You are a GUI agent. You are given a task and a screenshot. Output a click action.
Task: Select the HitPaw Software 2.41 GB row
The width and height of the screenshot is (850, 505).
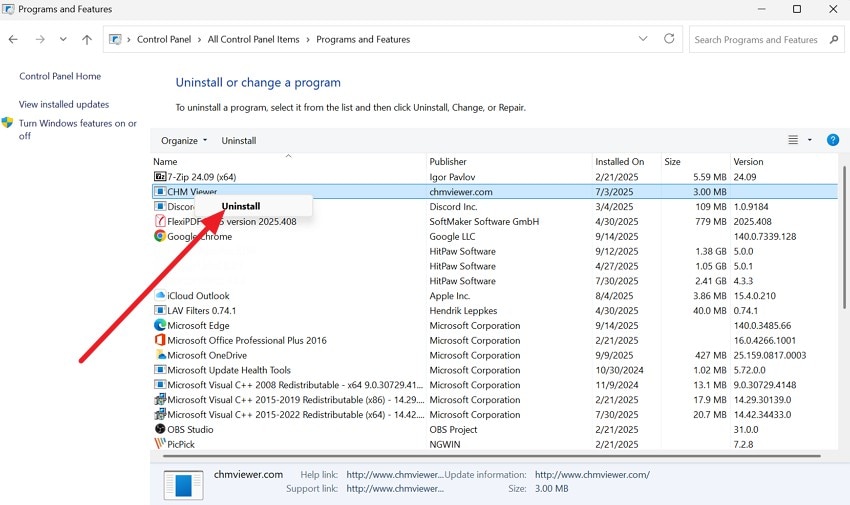tap(494, 281)
